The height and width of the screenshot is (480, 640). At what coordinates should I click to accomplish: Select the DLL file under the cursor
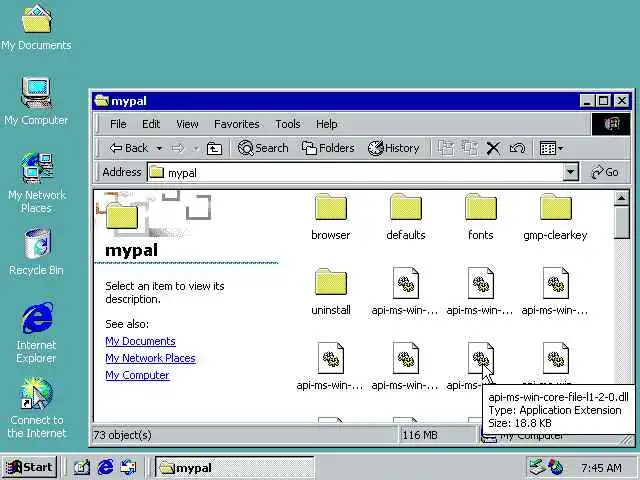point(480,358)
